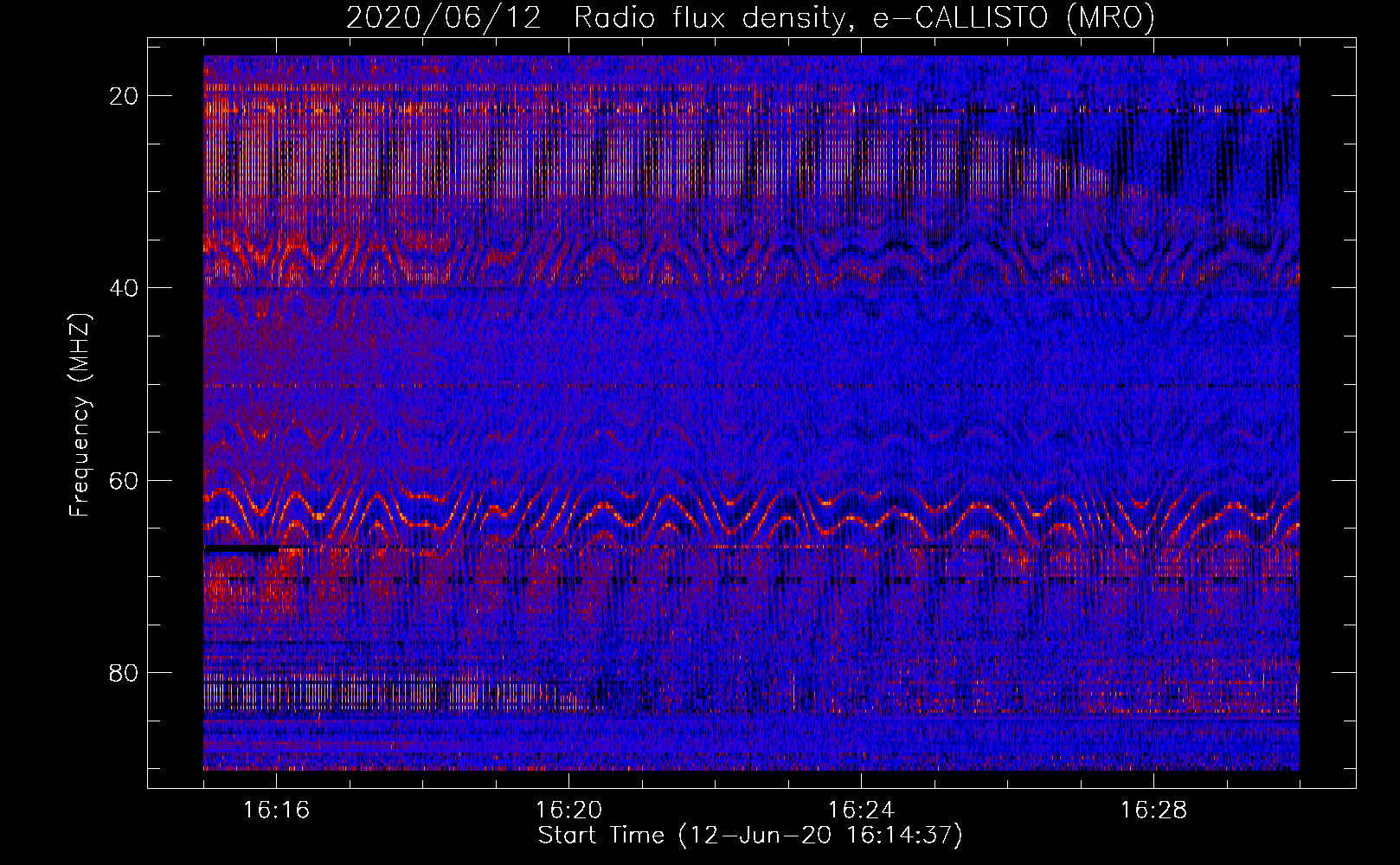The height and width of the screenshot is (865, 1400).
Task: Pick the 80 MHz y-axis tick label
Action: (124, 673)
